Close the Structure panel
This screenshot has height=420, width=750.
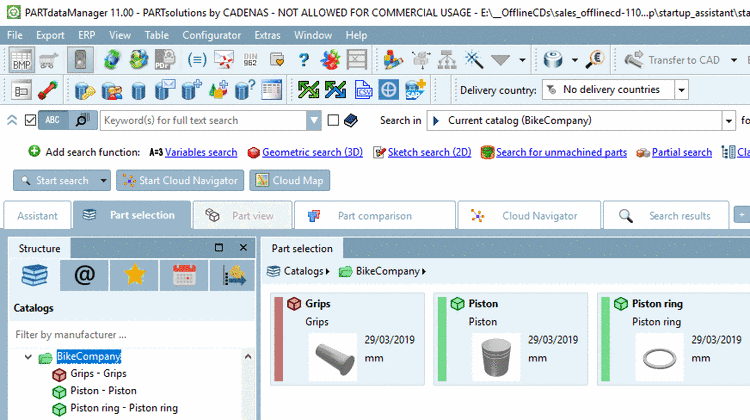[243, 248]
